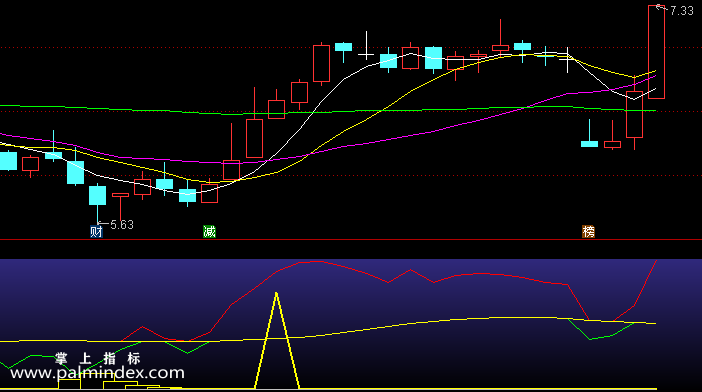Select the small cyan candle after the gap down
The image size is (702, 392).
click(x=589, y=144)
